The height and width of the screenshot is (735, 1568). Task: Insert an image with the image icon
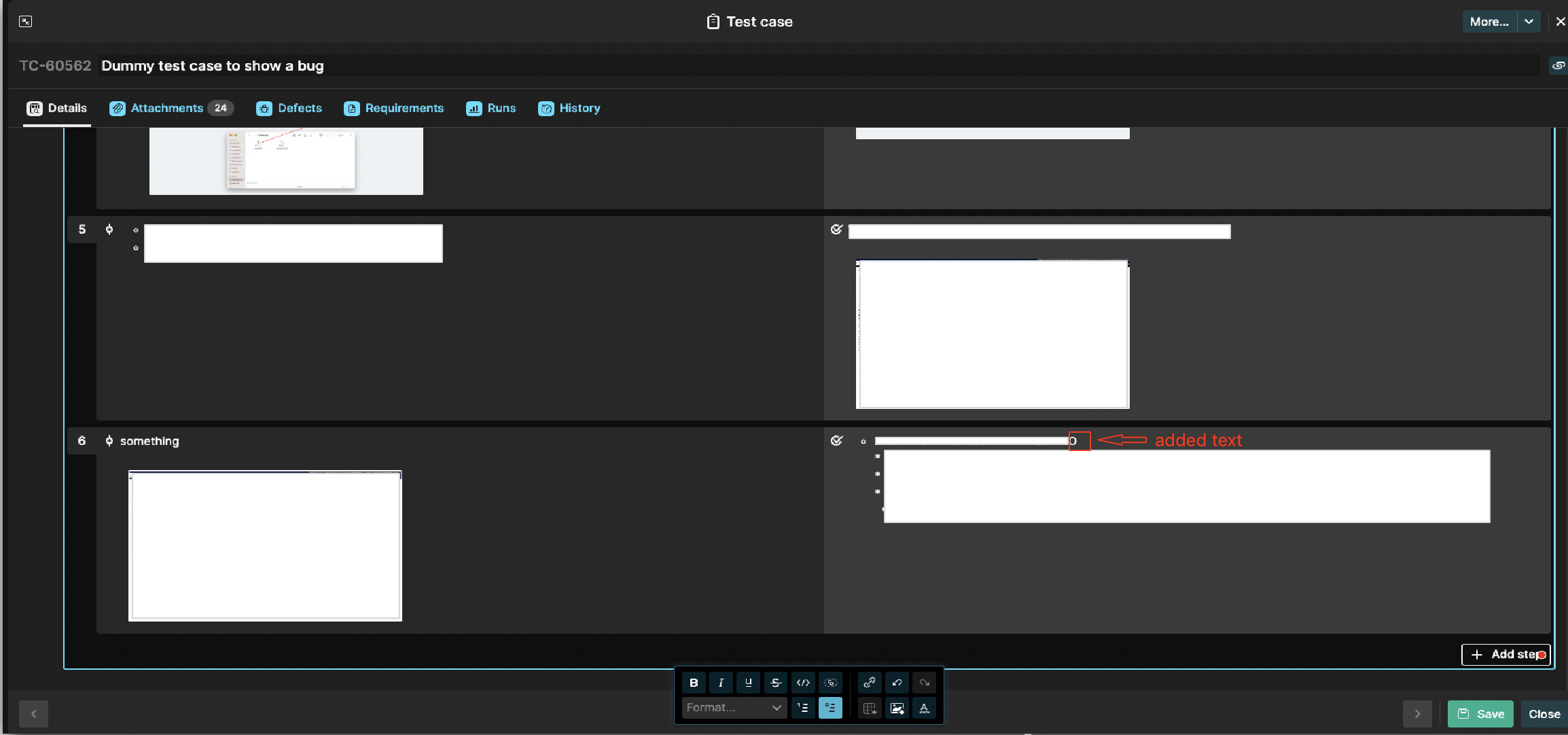(x=897, y=708)
